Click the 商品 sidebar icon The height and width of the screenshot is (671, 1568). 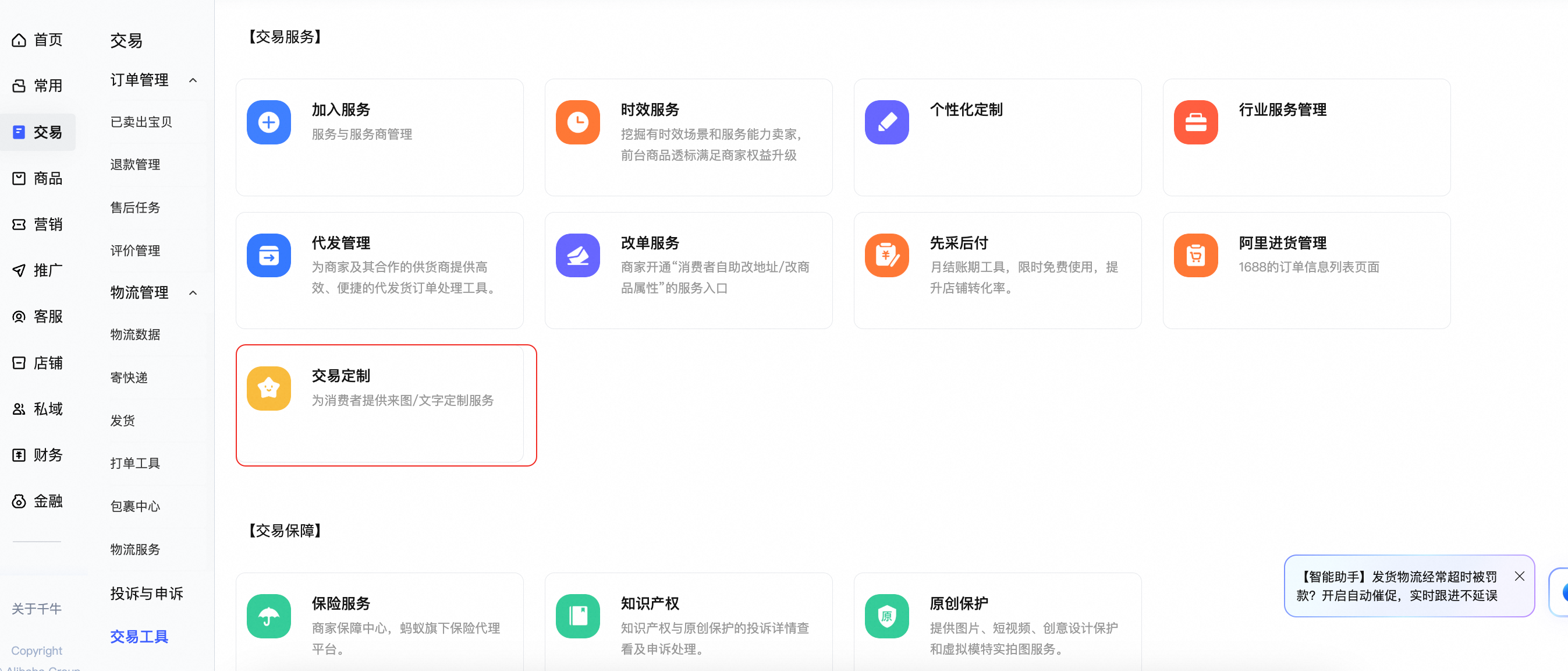click(x=19, y=178)
